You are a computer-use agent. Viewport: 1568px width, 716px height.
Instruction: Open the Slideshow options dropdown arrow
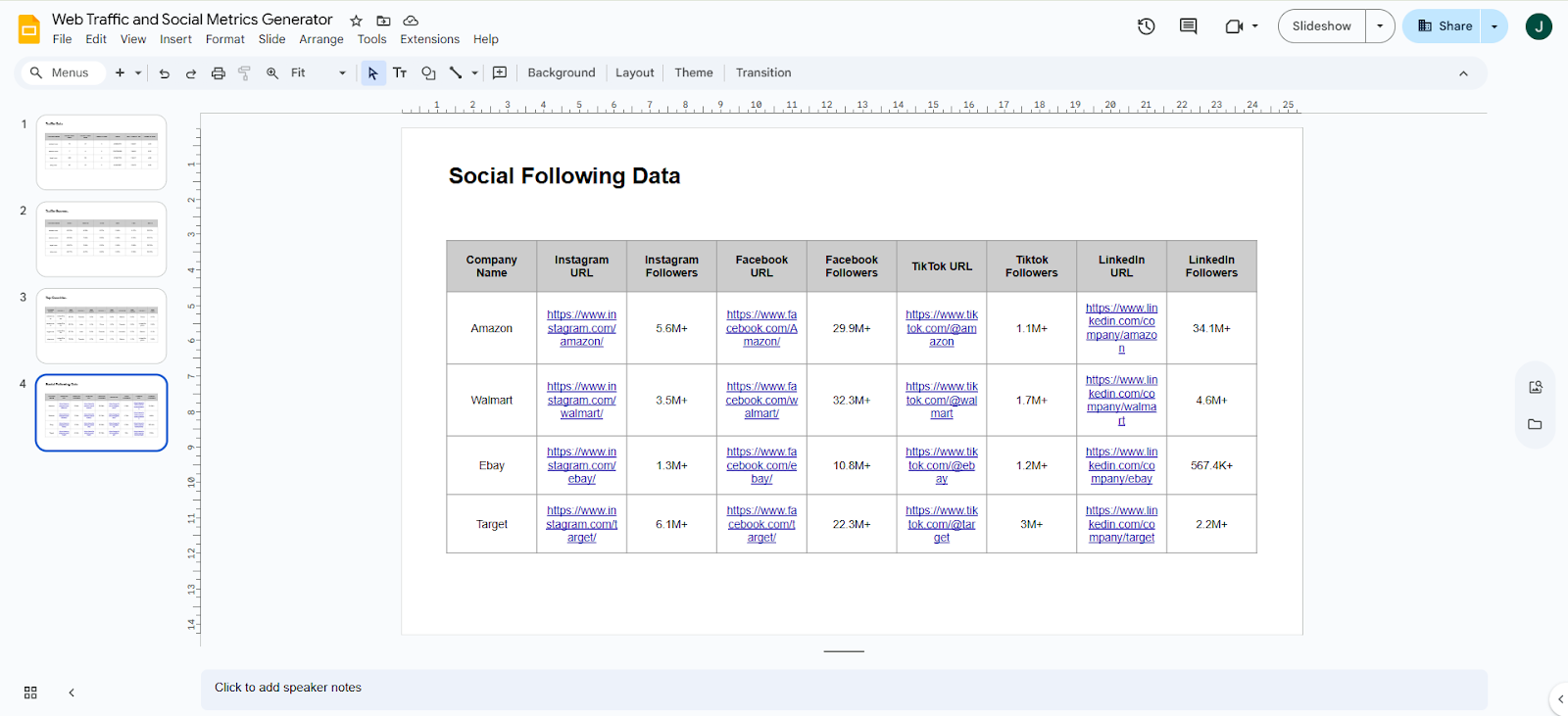pyautogui.click(x=1380, y=26)
